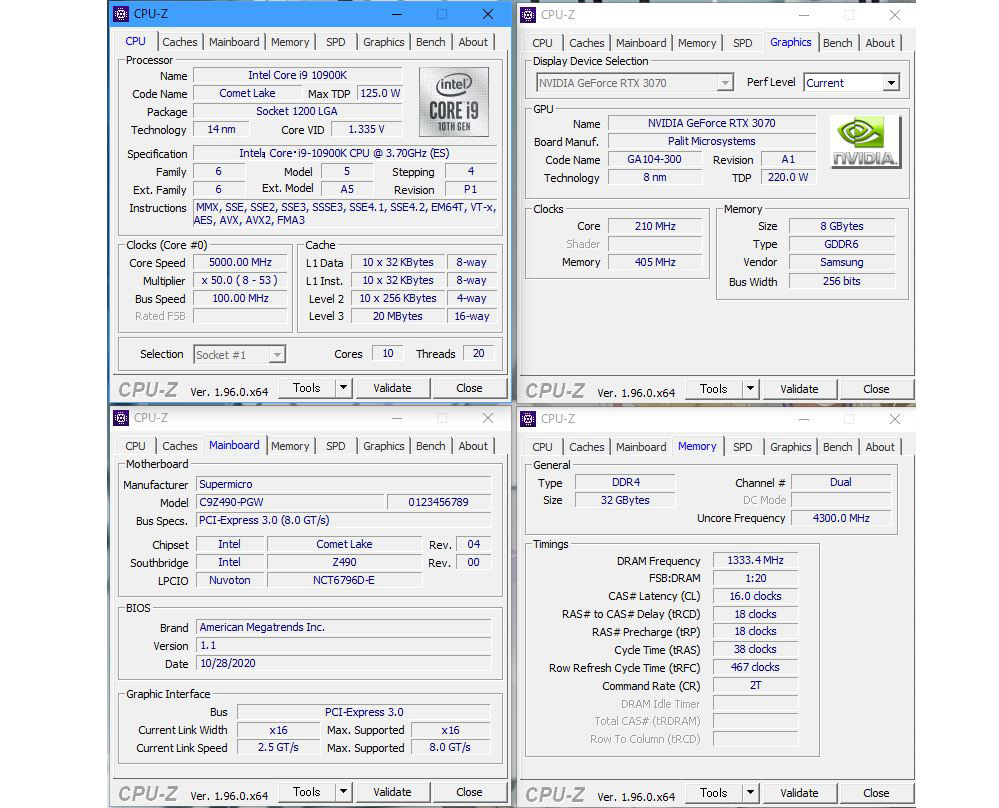Open Tools dropdown arrow in the processor window

pos(342,388)
